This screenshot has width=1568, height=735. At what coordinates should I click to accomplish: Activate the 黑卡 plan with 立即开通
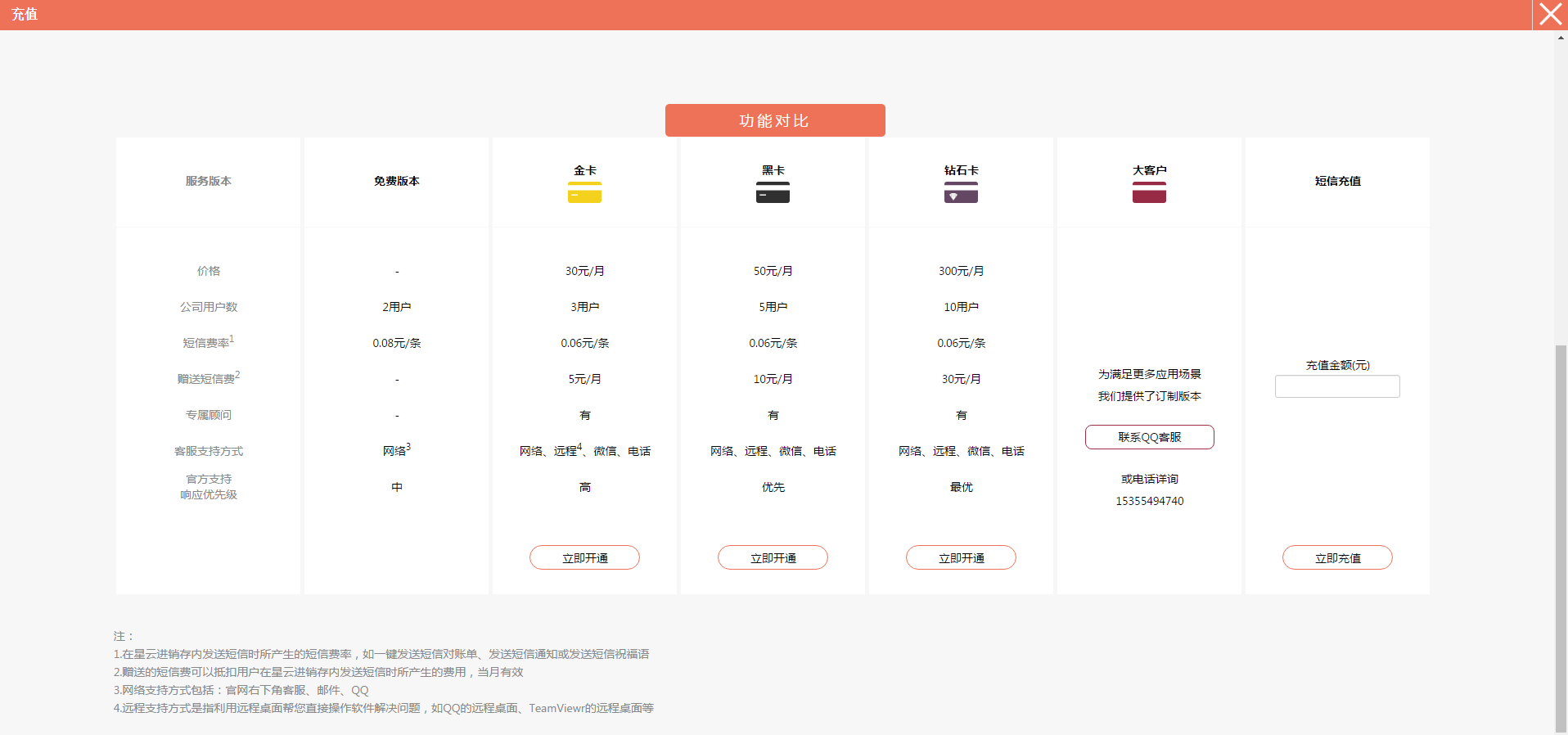773,557
